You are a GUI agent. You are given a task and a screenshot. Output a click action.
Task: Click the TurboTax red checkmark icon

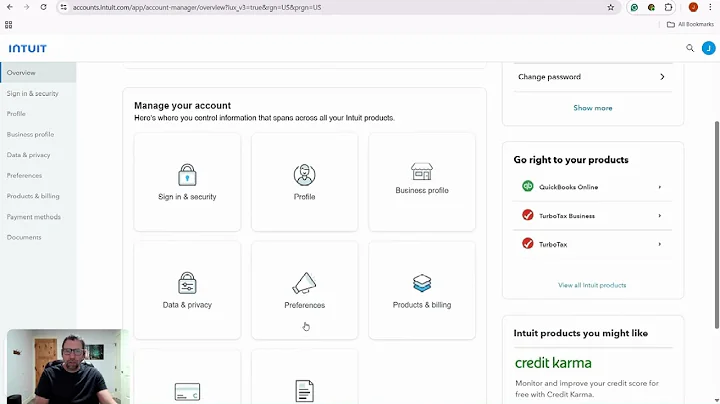528,243
